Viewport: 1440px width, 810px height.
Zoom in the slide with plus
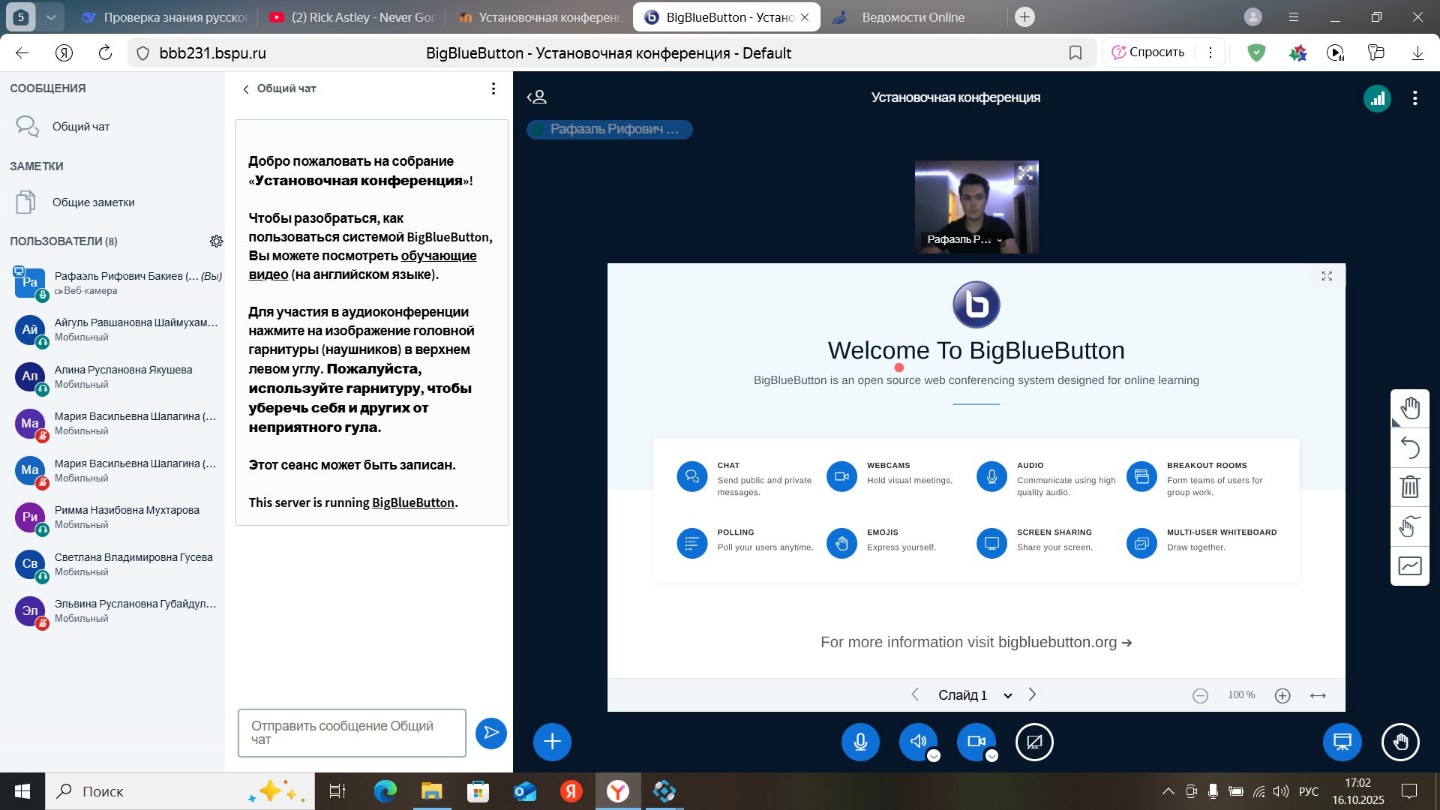[x=1283, y=696]
